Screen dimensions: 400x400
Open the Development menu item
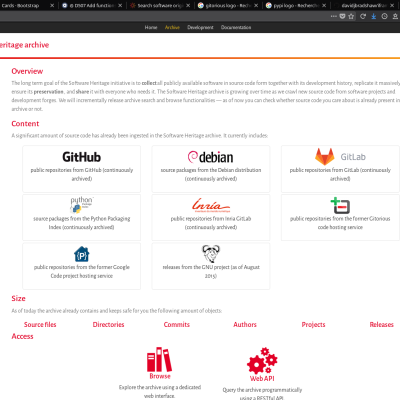click(200, 27)
